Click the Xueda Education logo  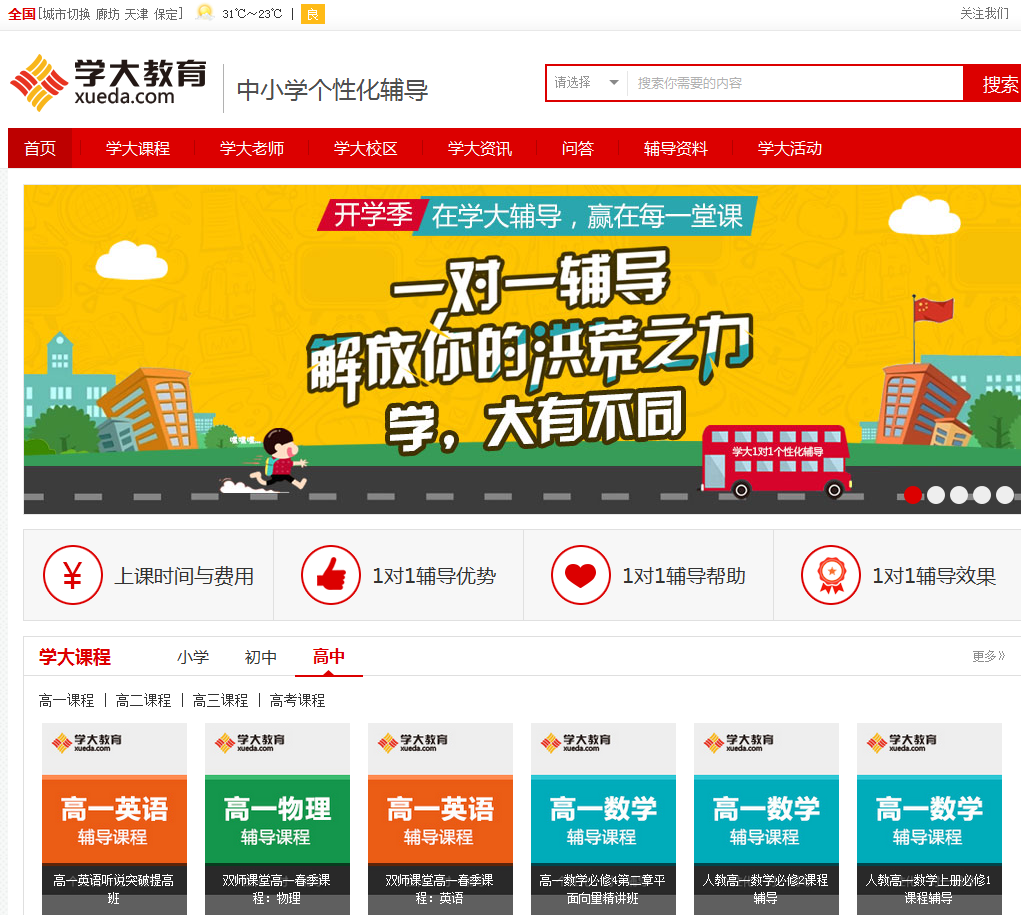coord(108,83)
